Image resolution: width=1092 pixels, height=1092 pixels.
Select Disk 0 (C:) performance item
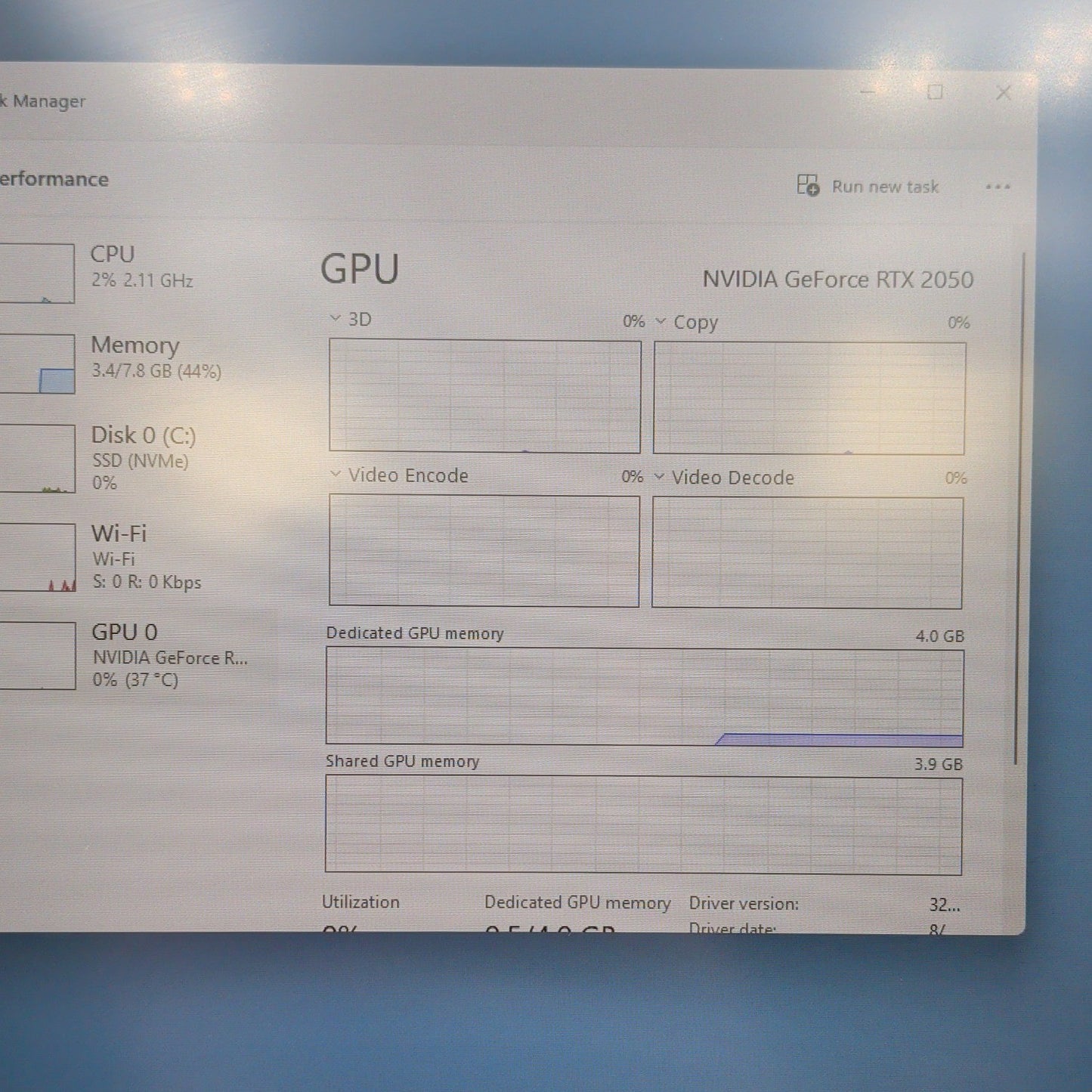[x=136, y=458]
